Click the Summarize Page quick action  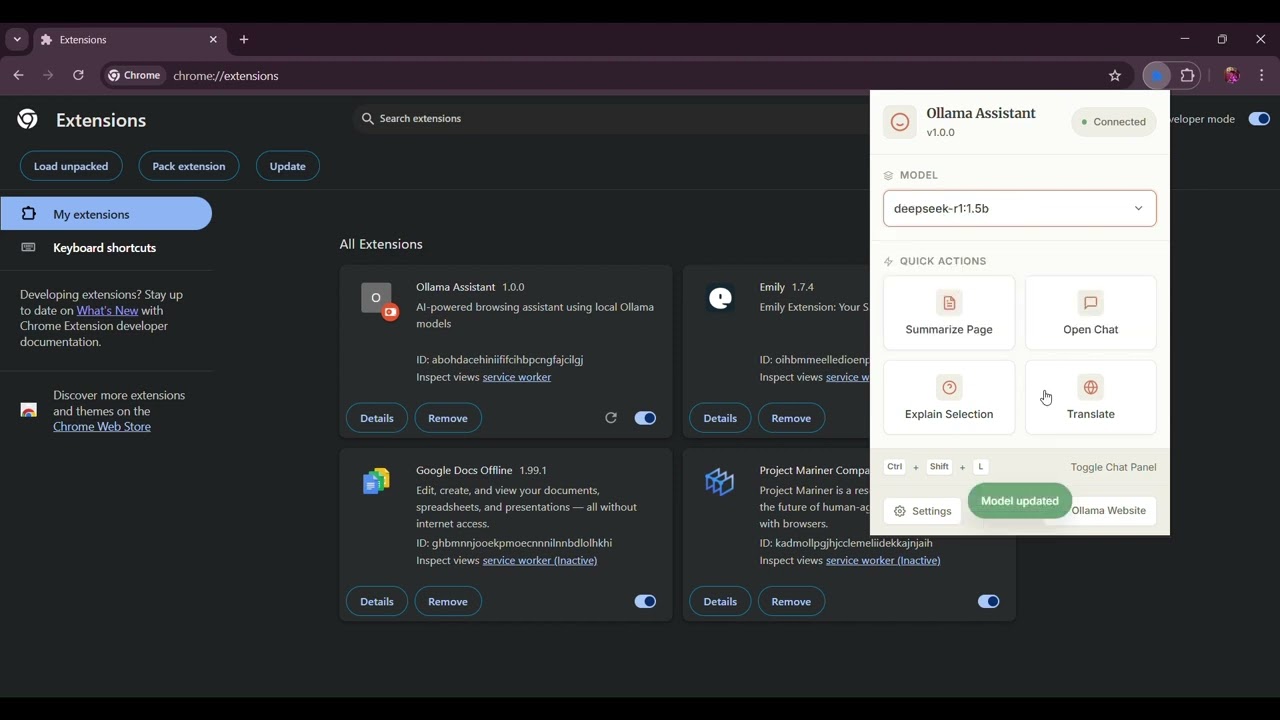pos(949,313)
